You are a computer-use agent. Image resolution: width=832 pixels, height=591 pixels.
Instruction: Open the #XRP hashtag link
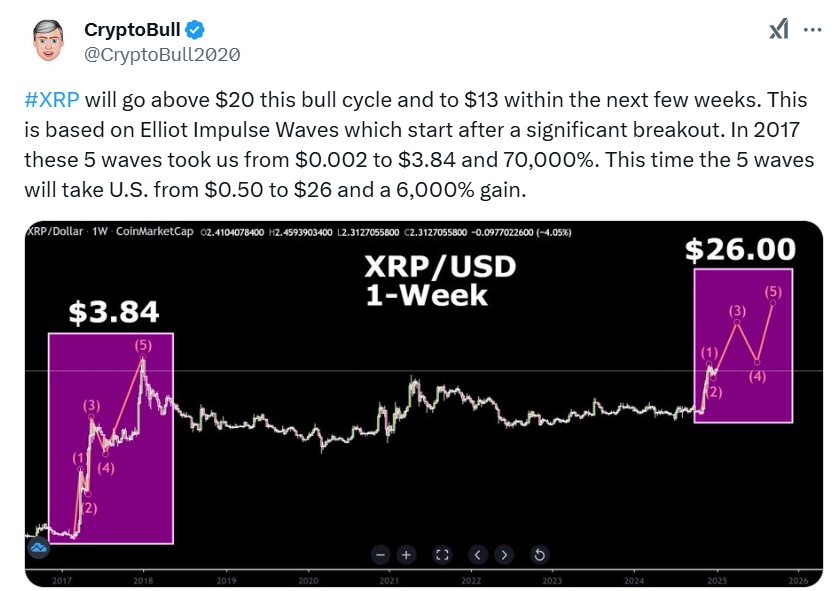(x=52, y=100)
